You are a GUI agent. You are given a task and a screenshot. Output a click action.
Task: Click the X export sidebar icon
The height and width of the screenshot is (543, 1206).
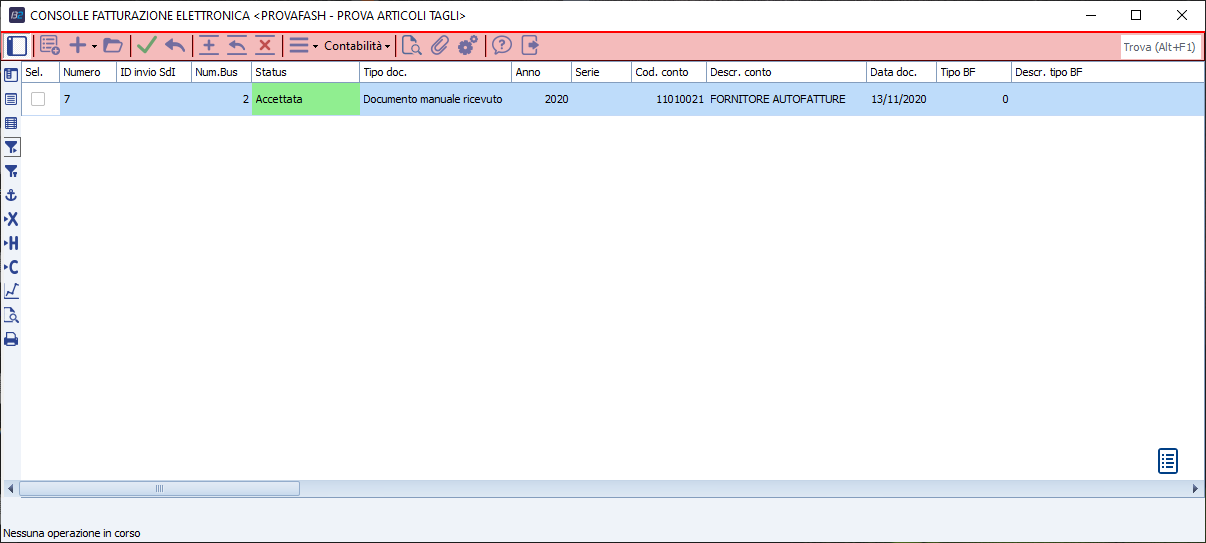coord(11,219)
